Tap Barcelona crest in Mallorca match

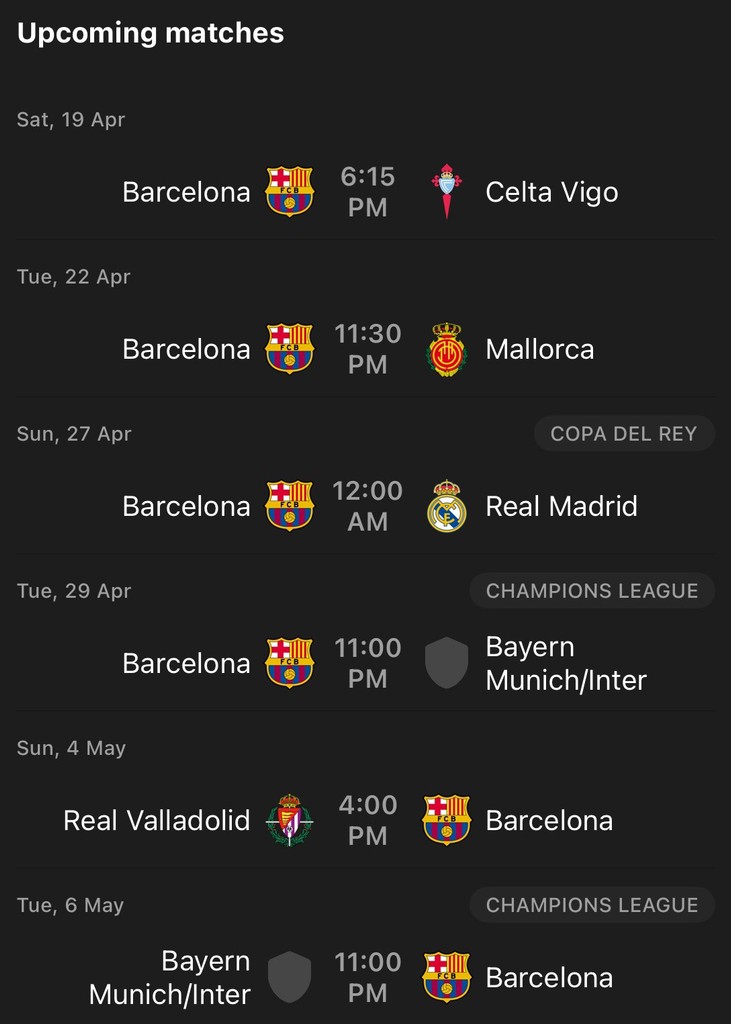[289, 349]
